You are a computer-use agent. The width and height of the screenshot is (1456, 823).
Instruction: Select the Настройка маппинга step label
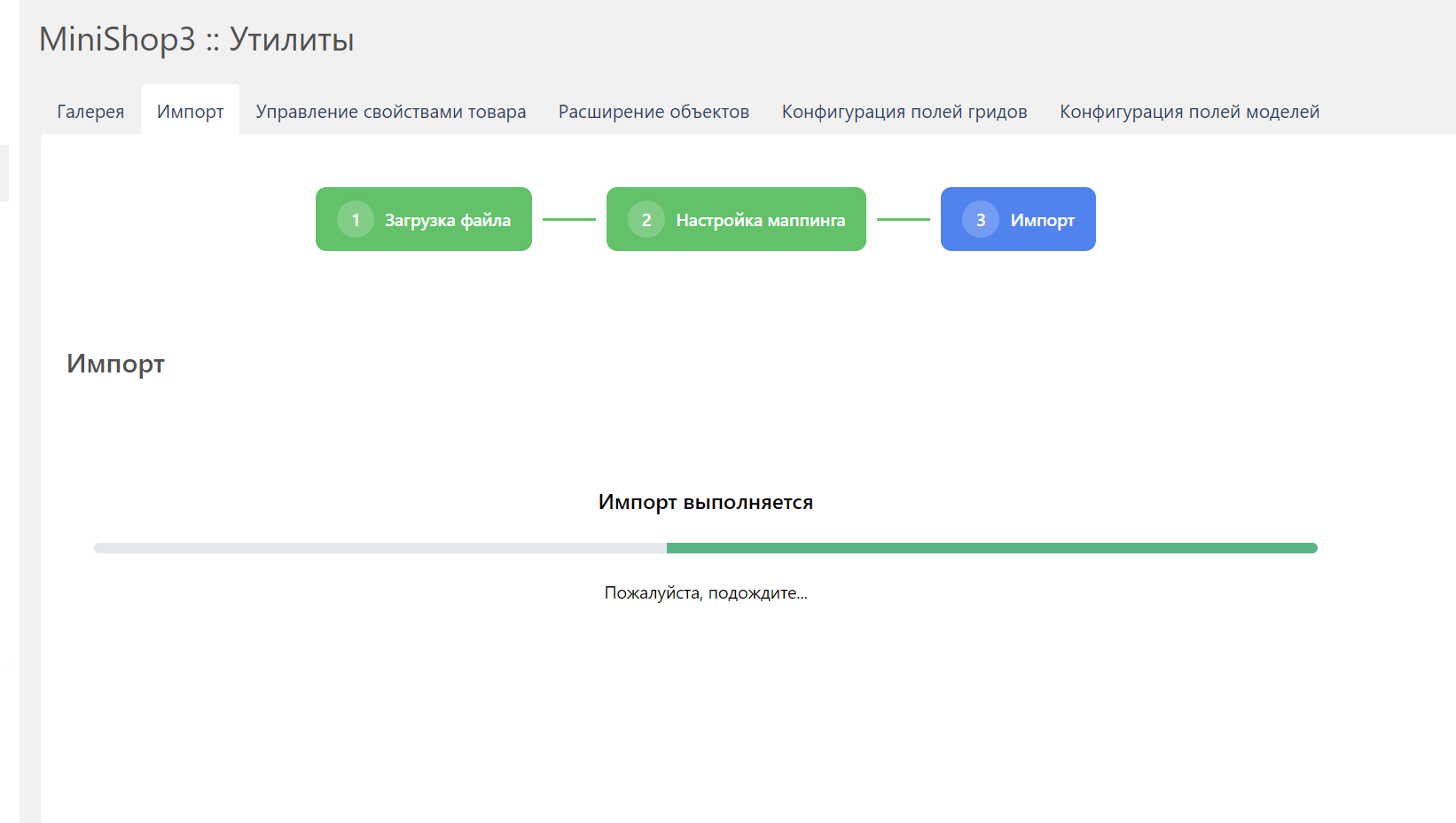760,220
